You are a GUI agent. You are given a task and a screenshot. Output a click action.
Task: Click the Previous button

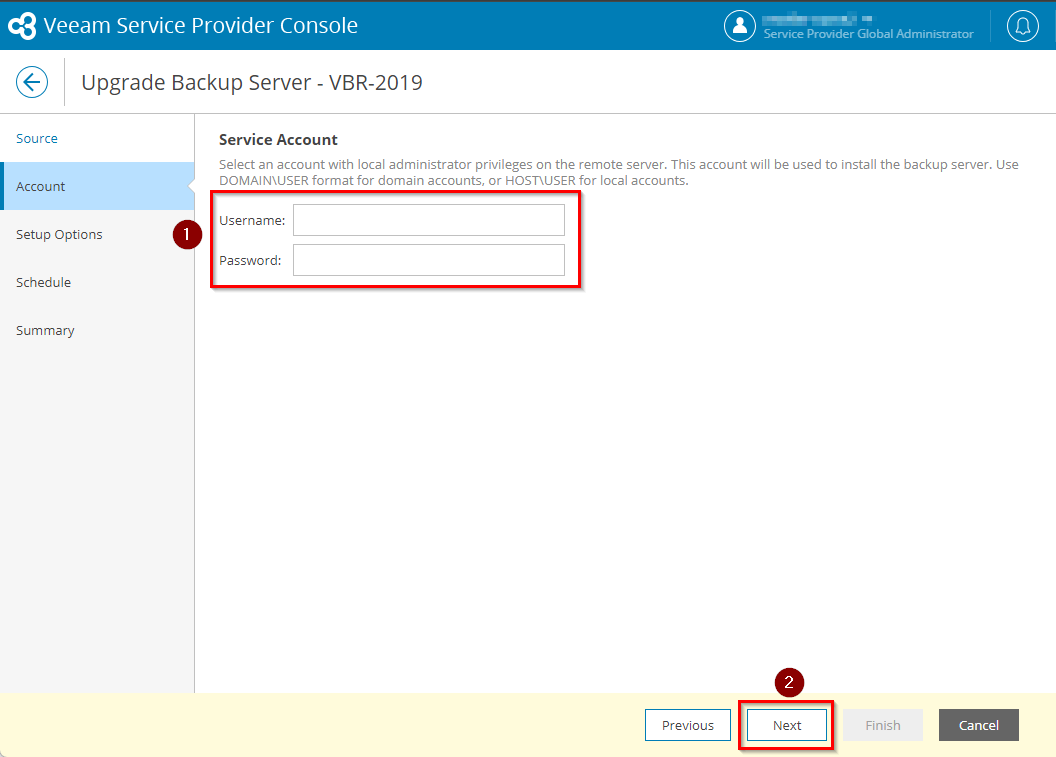tap(688, 725)
